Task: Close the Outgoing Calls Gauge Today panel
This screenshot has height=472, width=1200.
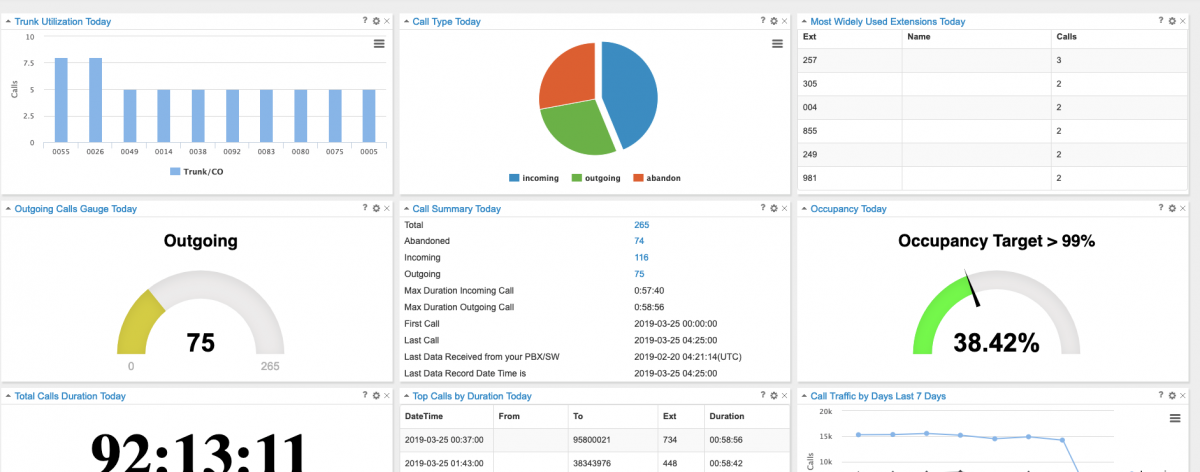Action: pyautogui.click(x=387, y=208)
